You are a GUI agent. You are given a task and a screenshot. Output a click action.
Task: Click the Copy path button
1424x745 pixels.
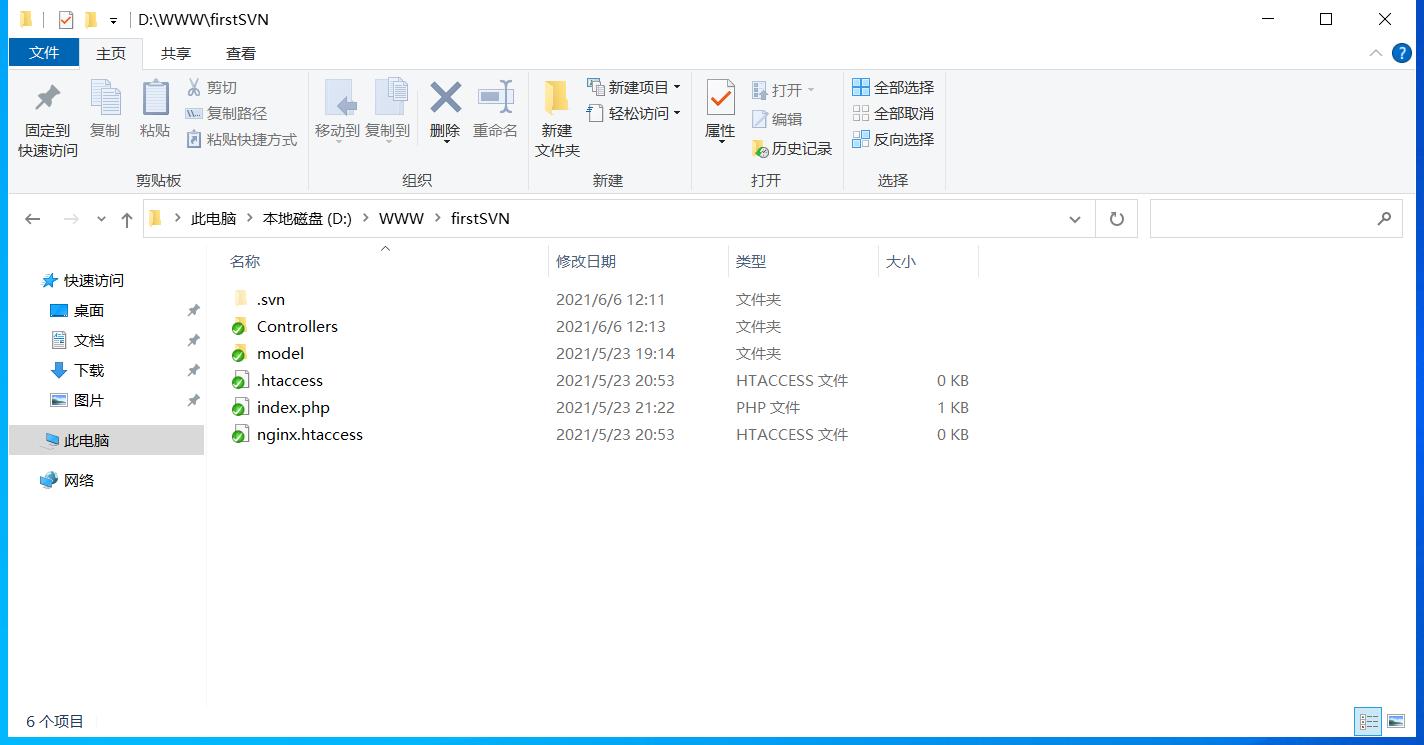227,114
